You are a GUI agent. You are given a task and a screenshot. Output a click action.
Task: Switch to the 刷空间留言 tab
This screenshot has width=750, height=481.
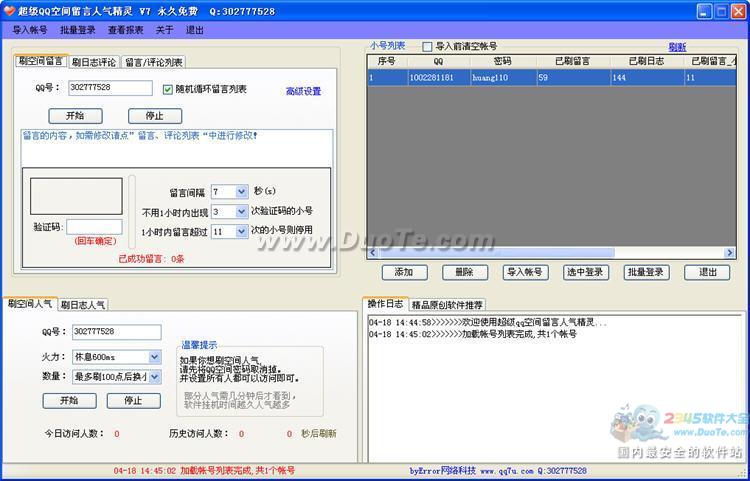click(42, 61)
